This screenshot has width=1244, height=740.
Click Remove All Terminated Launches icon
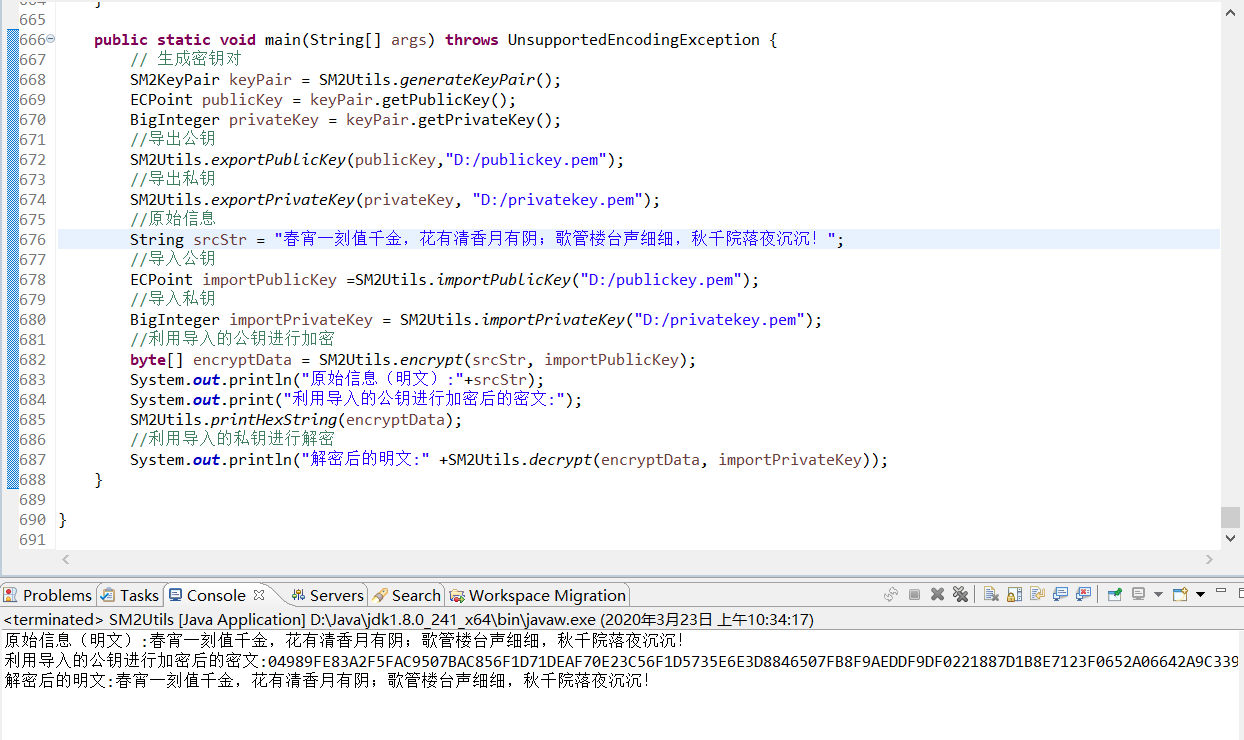(x=960, y=594)
